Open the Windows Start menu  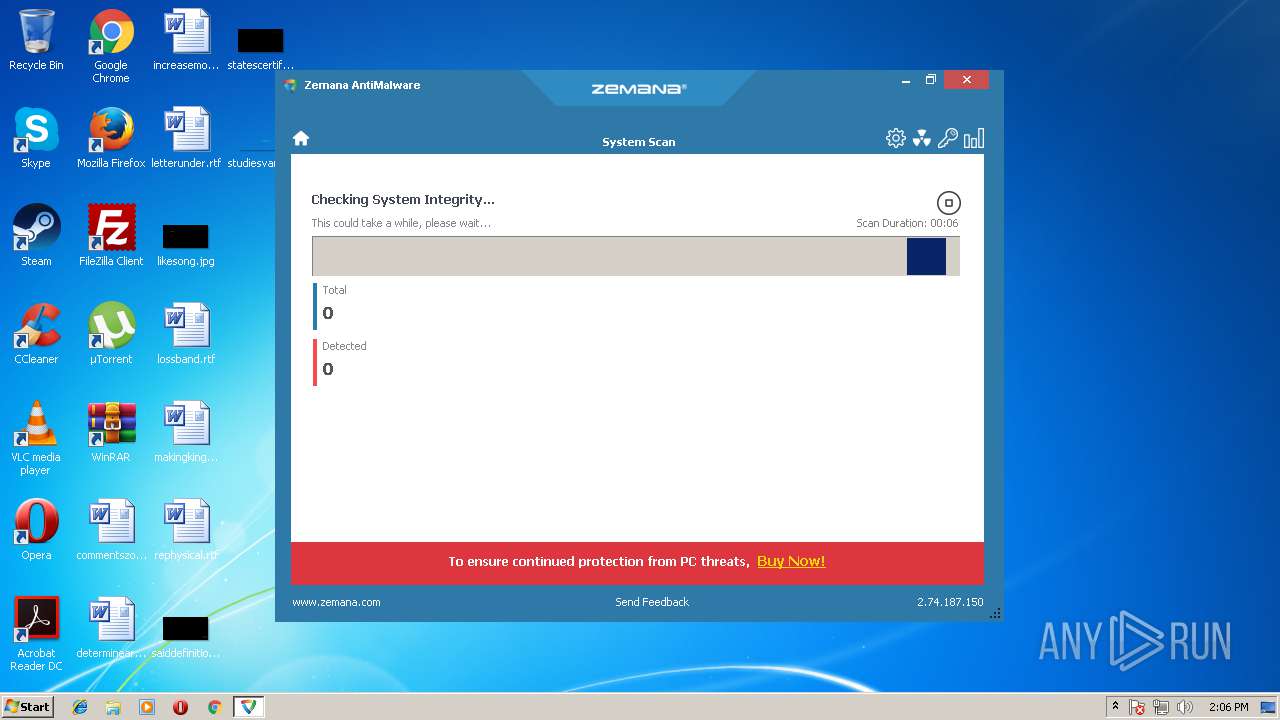27,706
